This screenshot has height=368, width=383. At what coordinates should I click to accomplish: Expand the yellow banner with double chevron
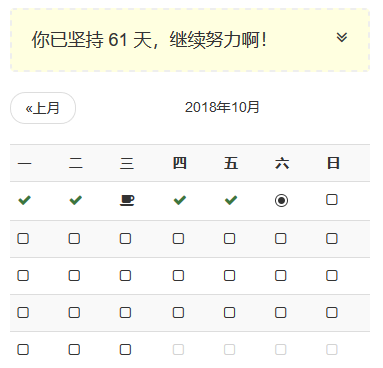pyautogui.click(x=342, y=37)
